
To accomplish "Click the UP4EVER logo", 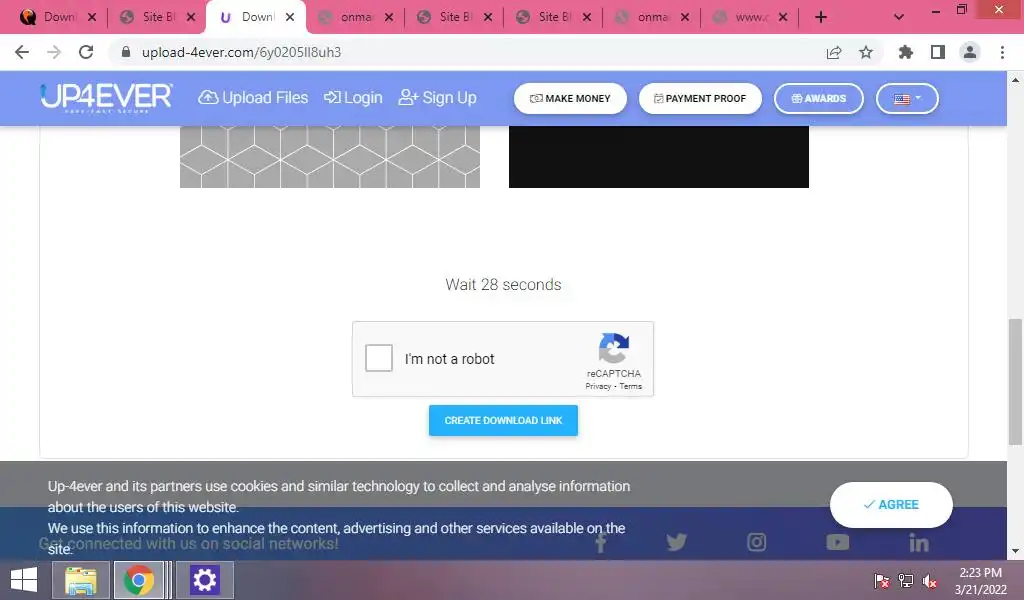I will pos(106,98).
